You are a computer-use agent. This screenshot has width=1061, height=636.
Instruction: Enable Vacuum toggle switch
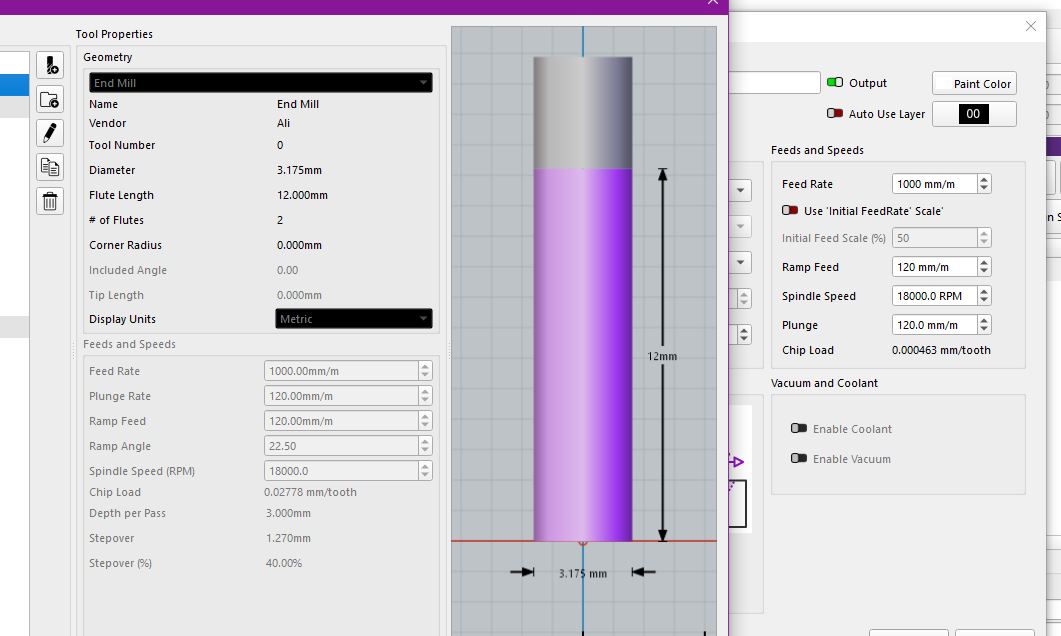(799, 459)
